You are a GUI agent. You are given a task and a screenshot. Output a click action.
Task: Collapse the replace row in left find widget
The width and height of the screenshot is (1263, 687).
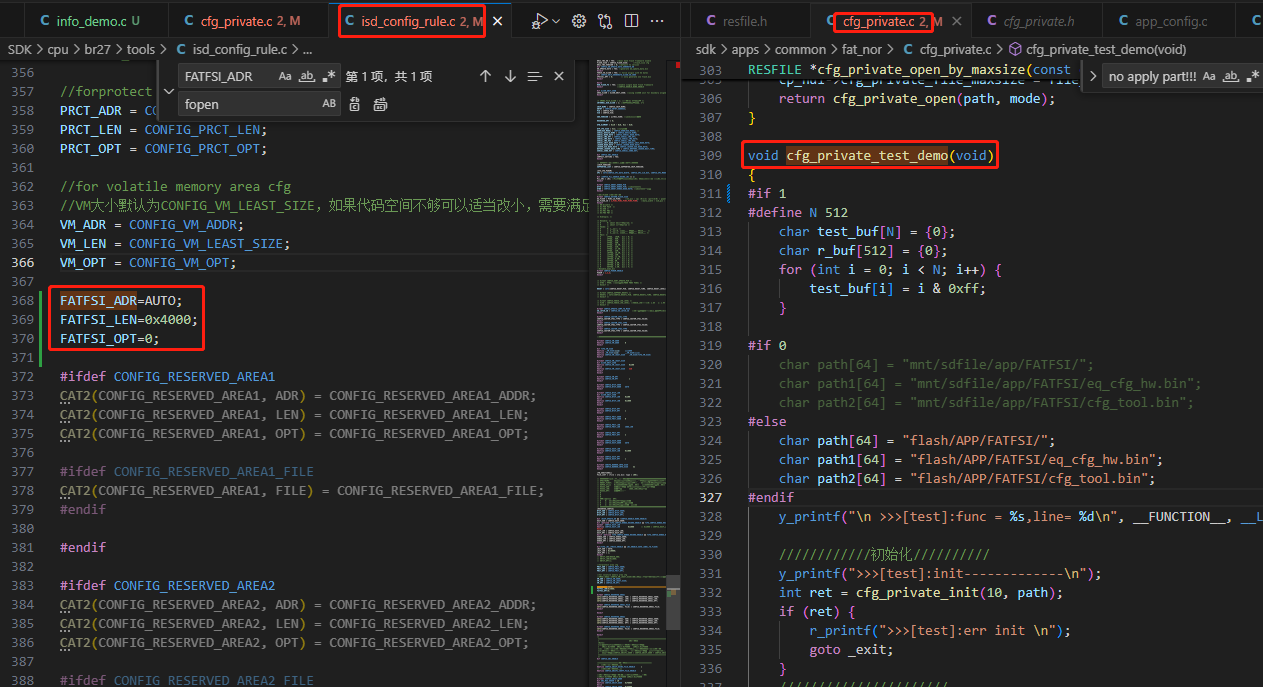click(169, 90)
